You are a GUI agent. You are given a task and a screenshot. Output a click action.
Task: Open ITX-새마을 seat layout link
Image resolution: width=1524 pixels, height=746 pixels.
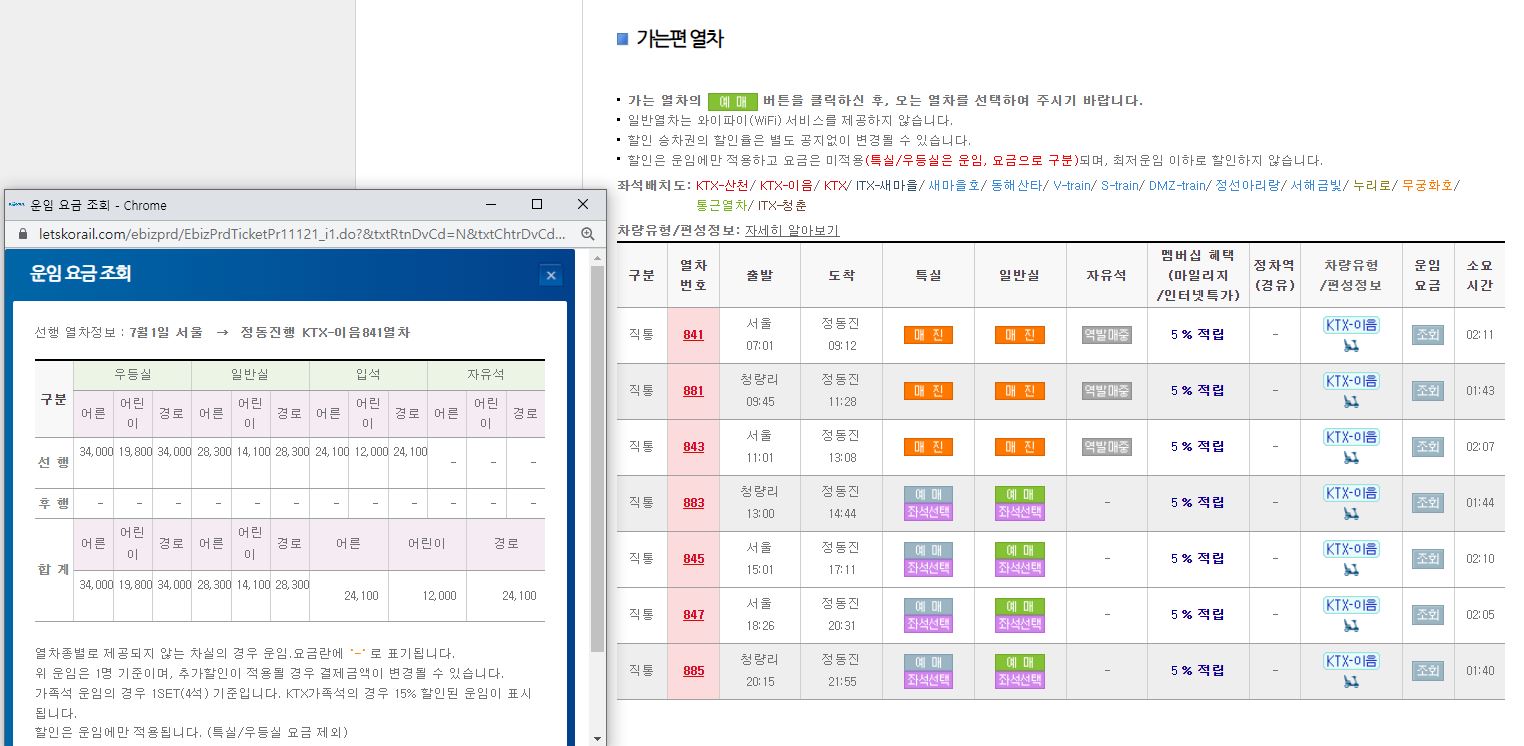[887, 185]
